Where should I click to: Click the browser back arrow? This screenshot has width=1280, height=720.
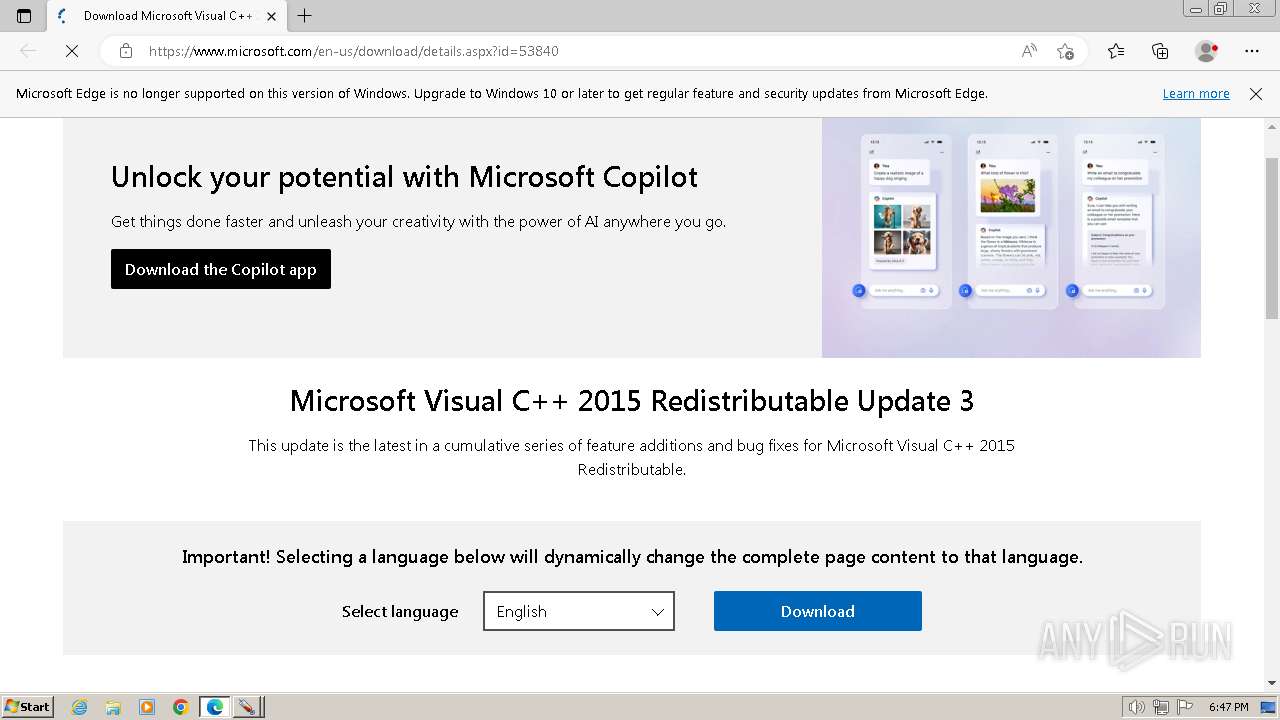click(28, 51)
